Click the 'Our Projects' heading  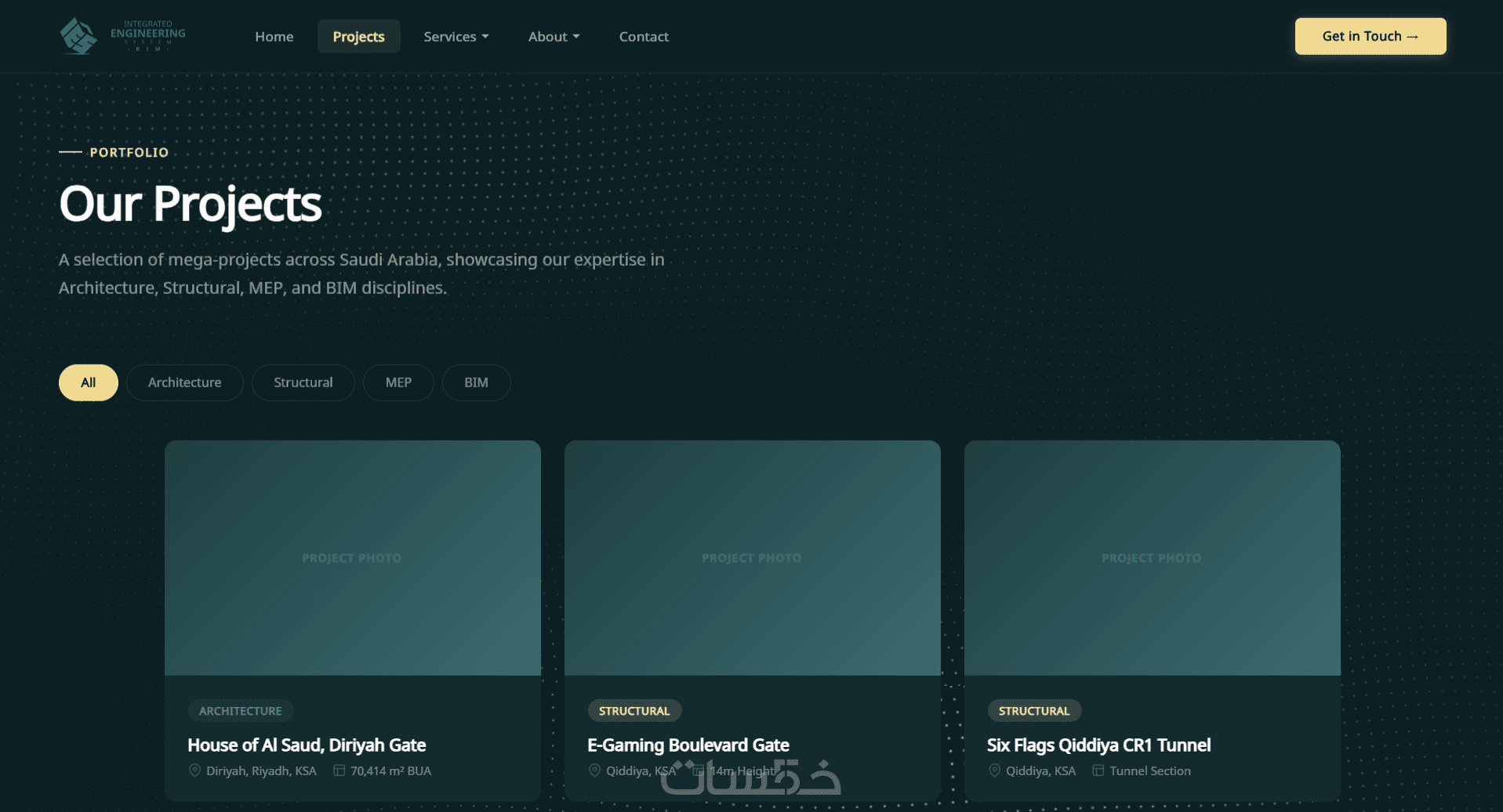pos(191,204)
